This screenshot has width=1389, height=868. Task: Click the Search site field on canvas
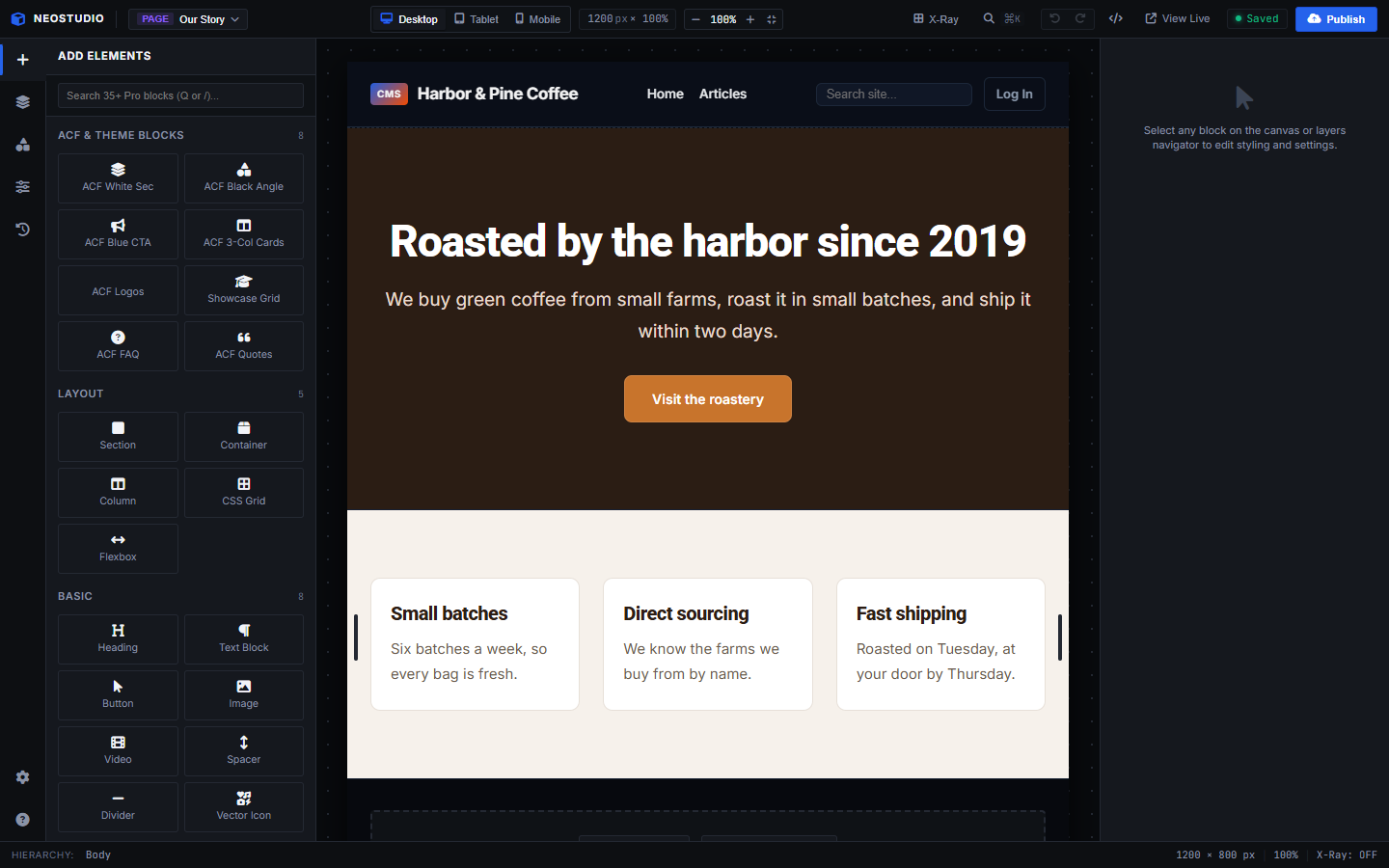[894, 94]
